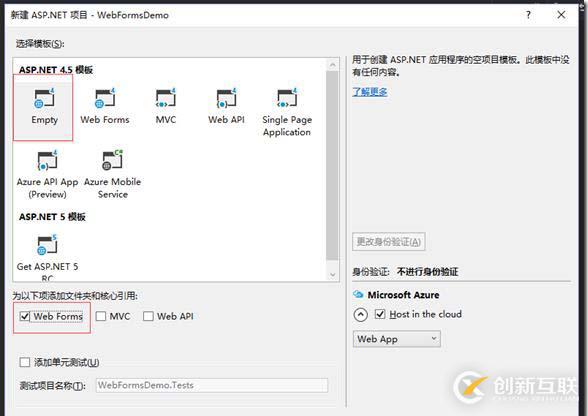Click the ASP.NET 5 模板 heading
The width and height of the screenshot is (588, 416).
click(x=52, y=217)
